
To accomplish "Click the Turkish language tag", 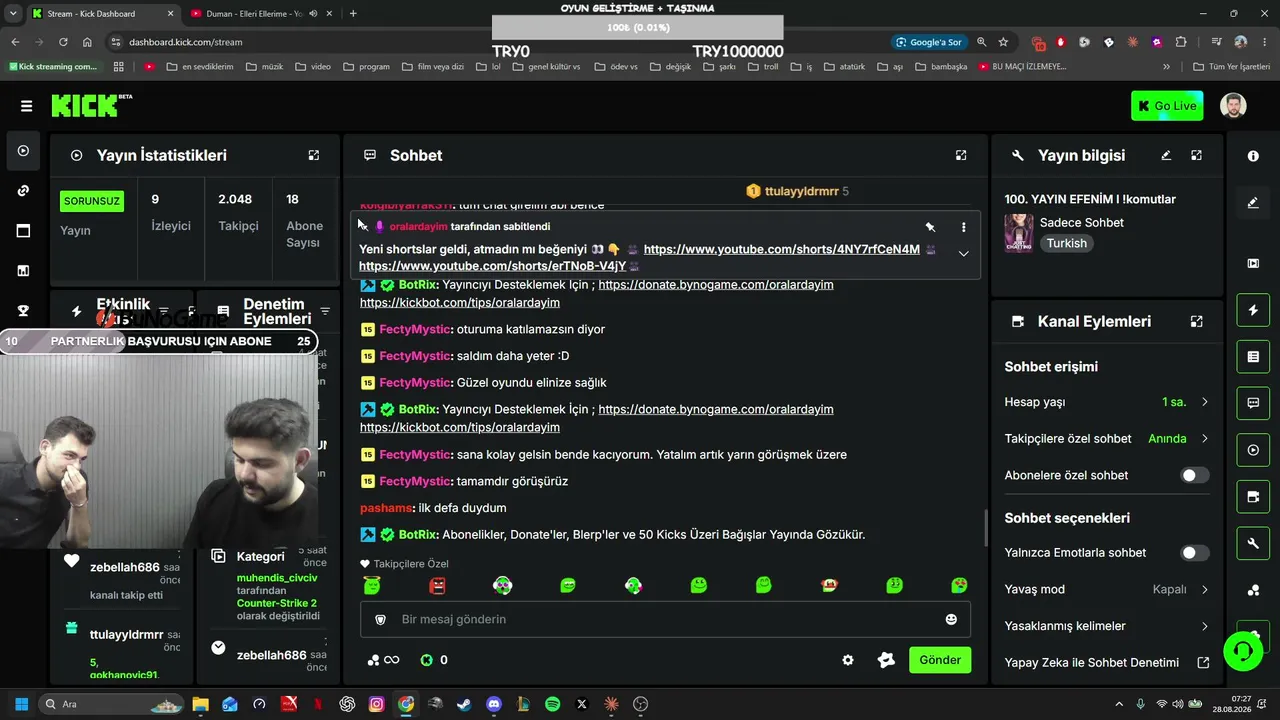I will (1067, 243).
